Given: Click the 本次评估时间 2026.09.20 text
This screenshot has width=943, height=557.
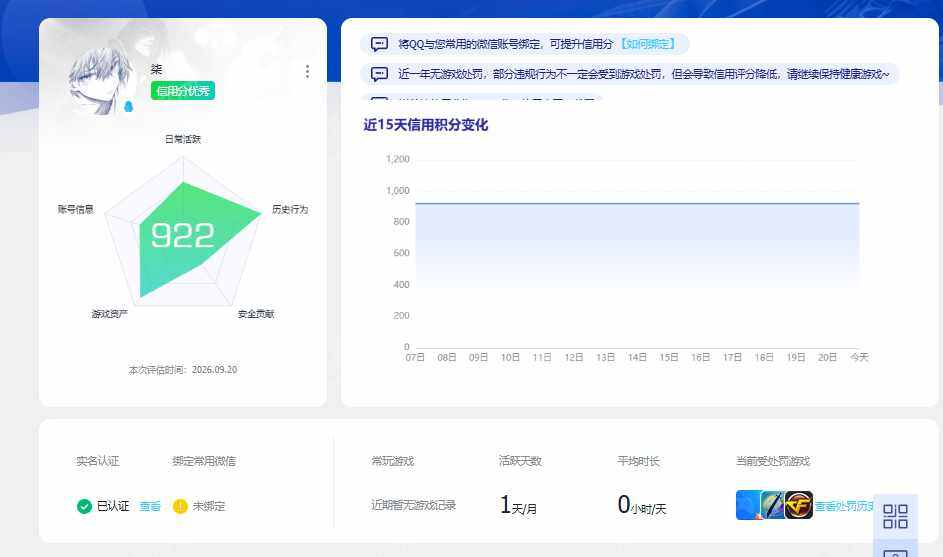Looking at the screenshot, I should click(183, 369).
